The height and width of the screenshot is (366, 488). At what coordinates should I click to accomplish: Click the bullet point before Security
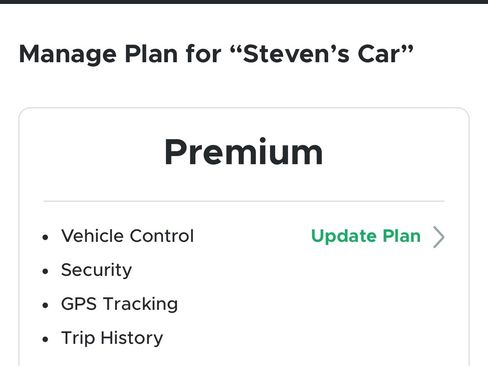pos(46,271)
